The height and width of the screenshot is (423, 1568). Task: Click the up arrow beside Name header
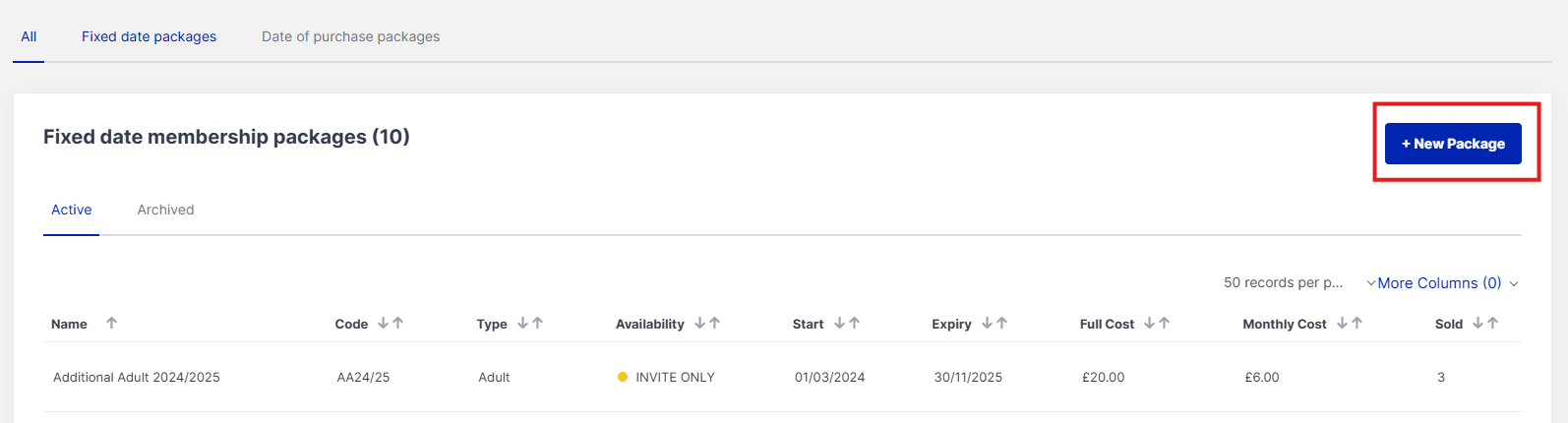[x=111, y=323]
